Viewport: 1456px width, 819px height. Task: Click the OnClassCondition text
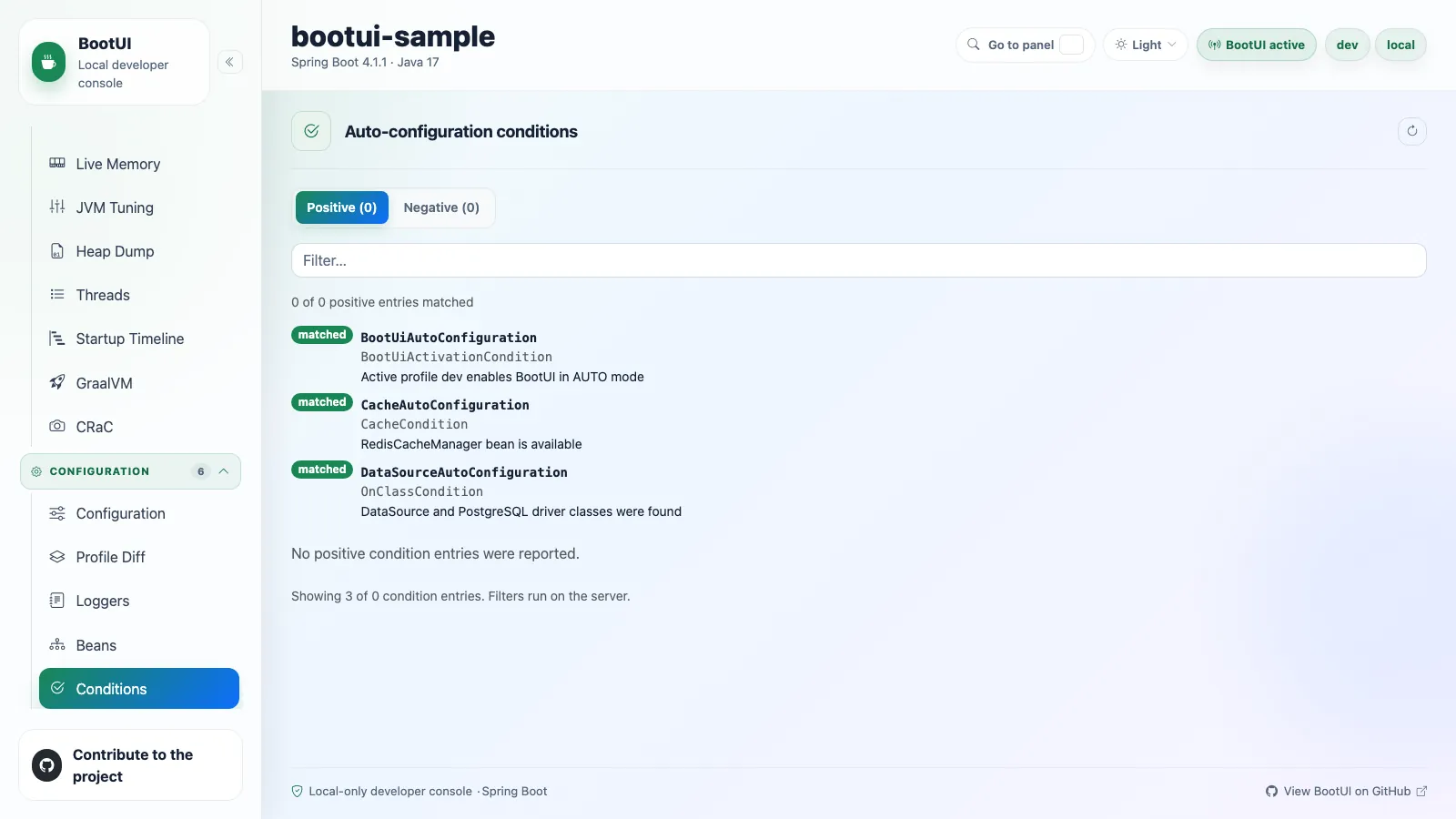[422, 491]
